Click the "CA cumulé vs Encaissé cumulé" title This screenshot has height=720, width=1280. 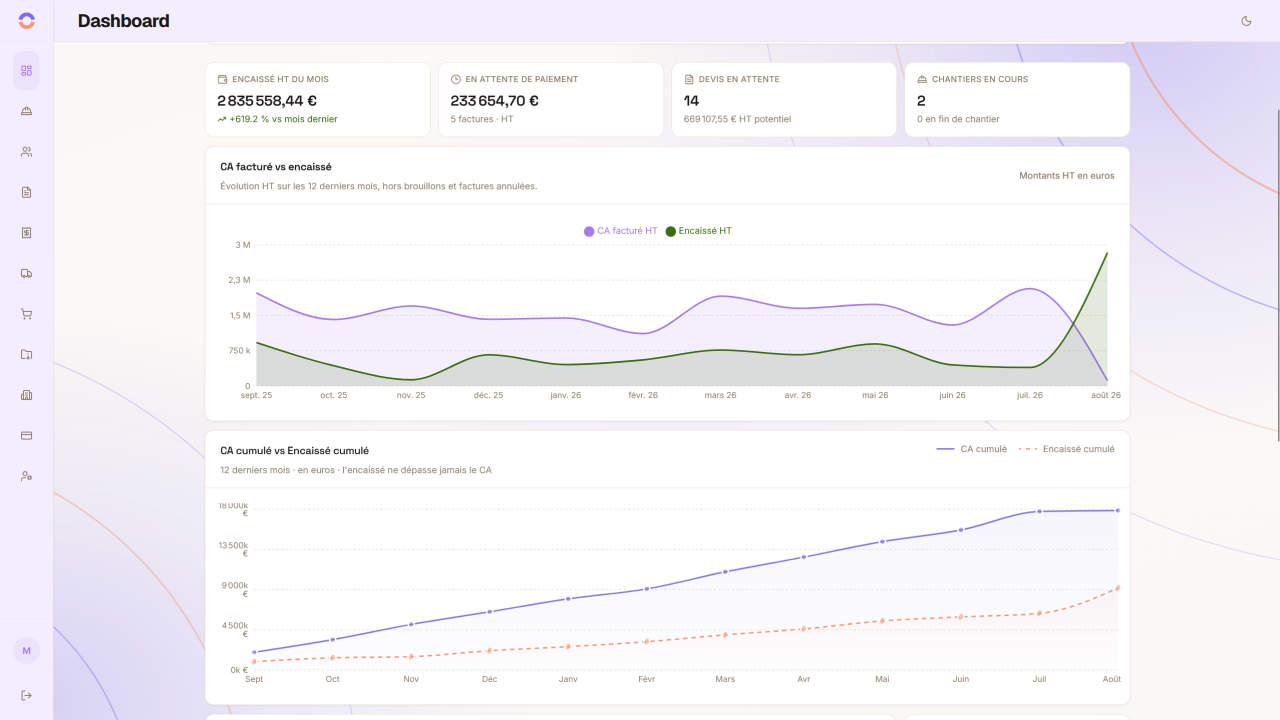click(295, 451)
